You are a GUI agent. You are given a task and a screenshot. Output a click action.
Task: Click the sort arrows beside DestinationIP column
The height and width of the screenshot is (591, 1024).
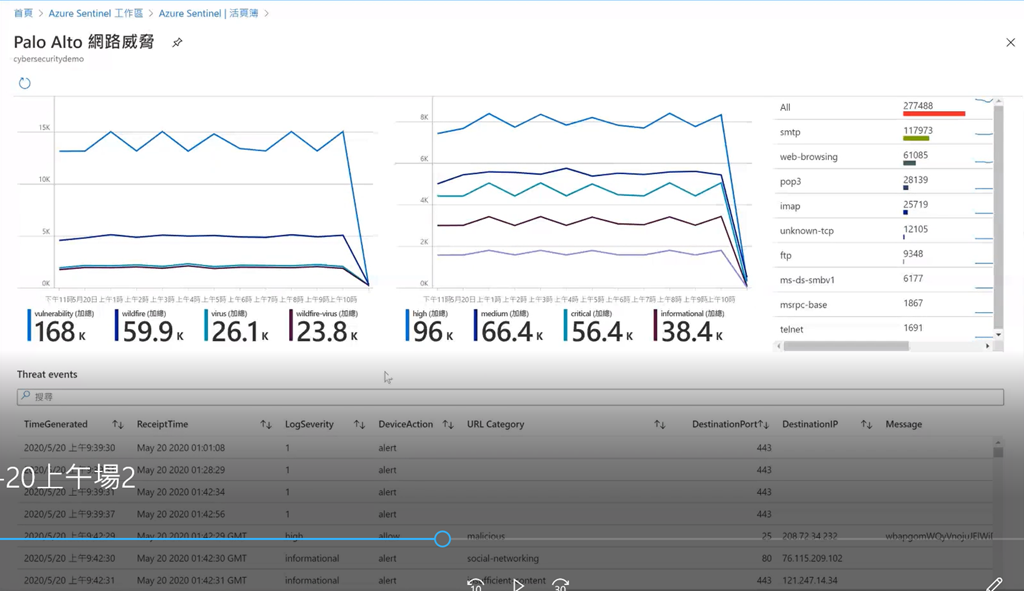866,424
